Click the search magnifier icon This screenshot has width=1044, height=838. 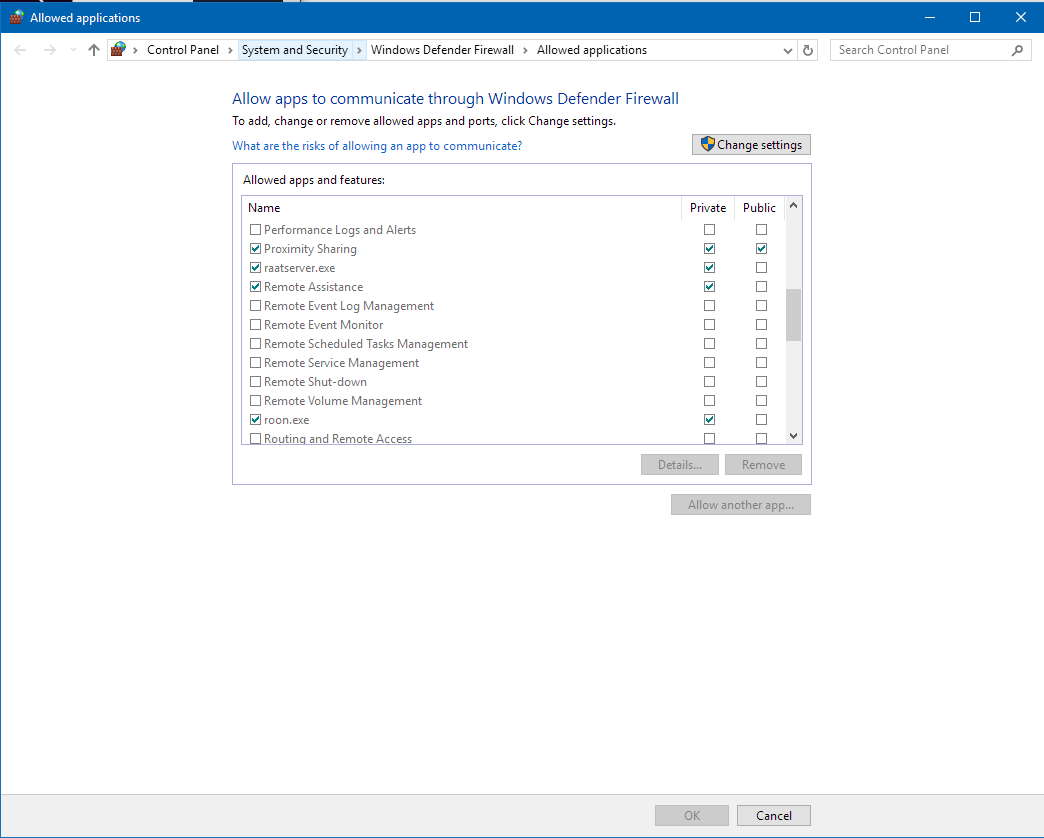point(1017,50)
